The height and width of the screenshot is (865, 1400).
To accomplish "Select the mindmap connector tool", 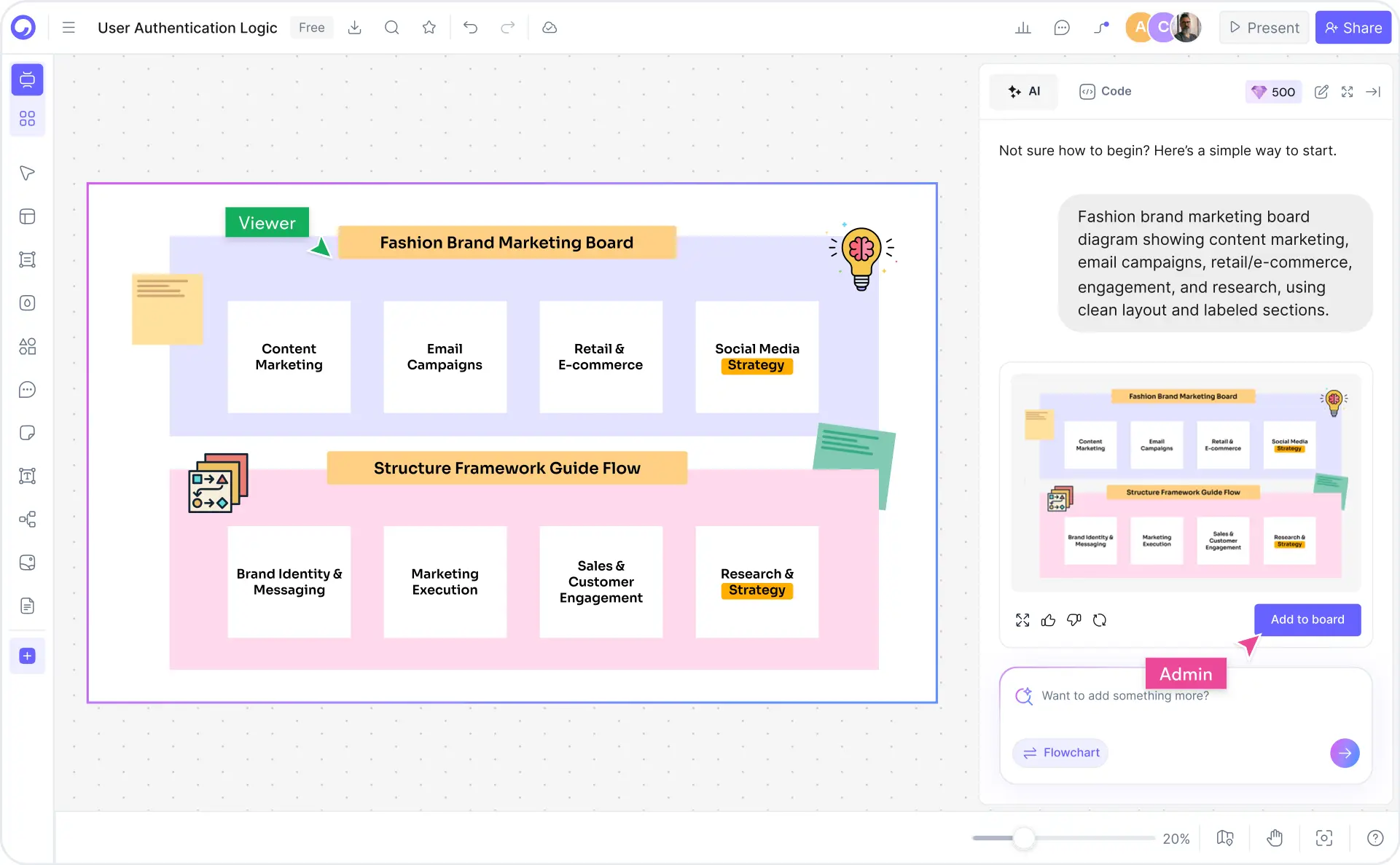I will pos(27,520).
